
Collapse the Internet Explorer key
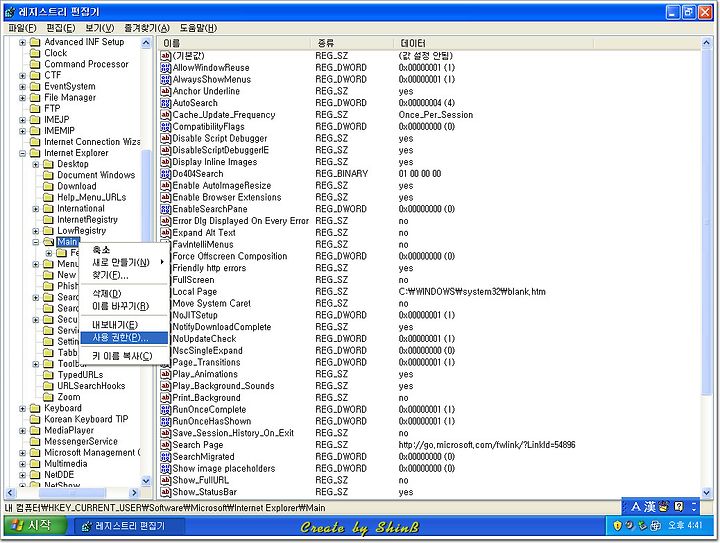tap(22, 153)
